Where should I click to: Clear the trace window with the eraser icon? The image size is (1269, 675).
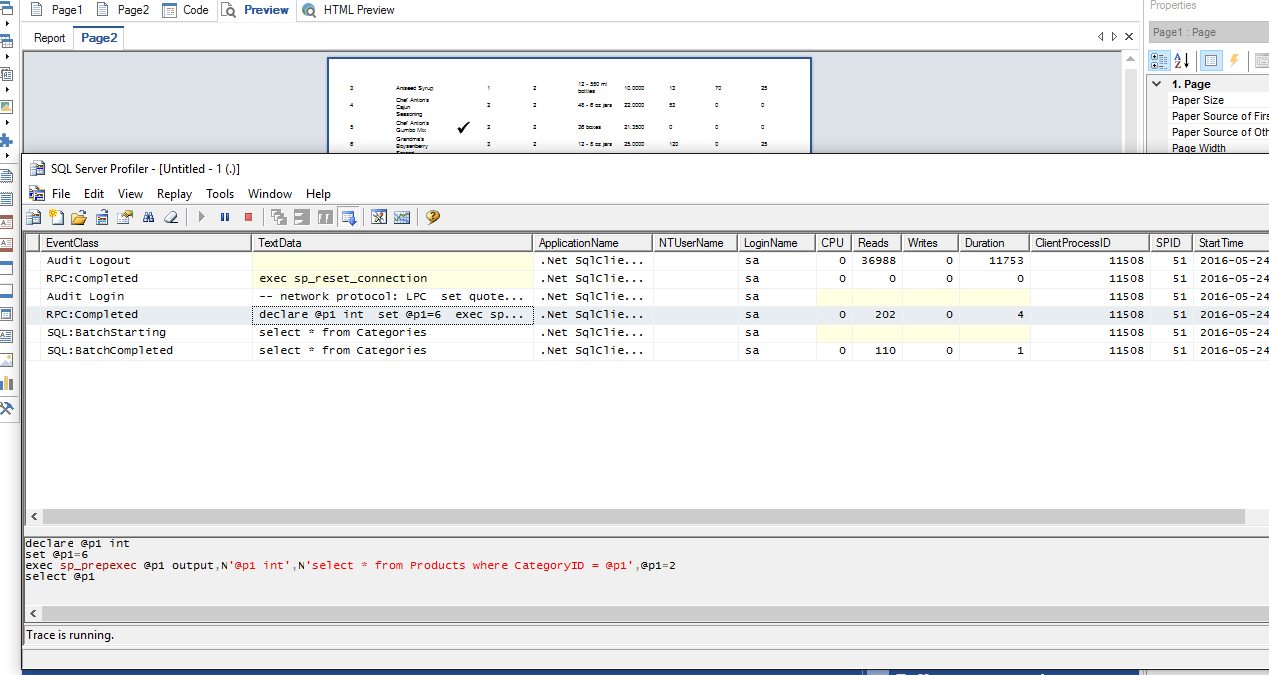[171, 217]
